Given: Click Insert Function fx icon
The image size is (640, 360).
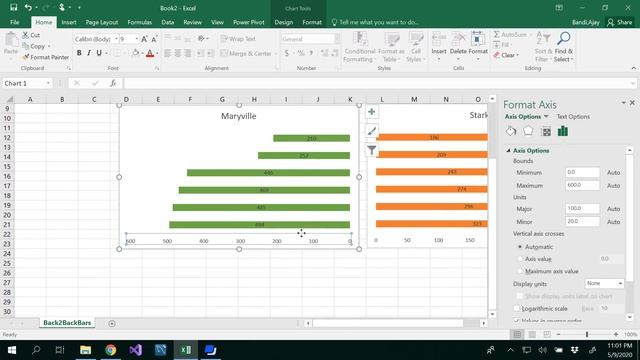Looking at the screenshot, I should coord(113,83).
